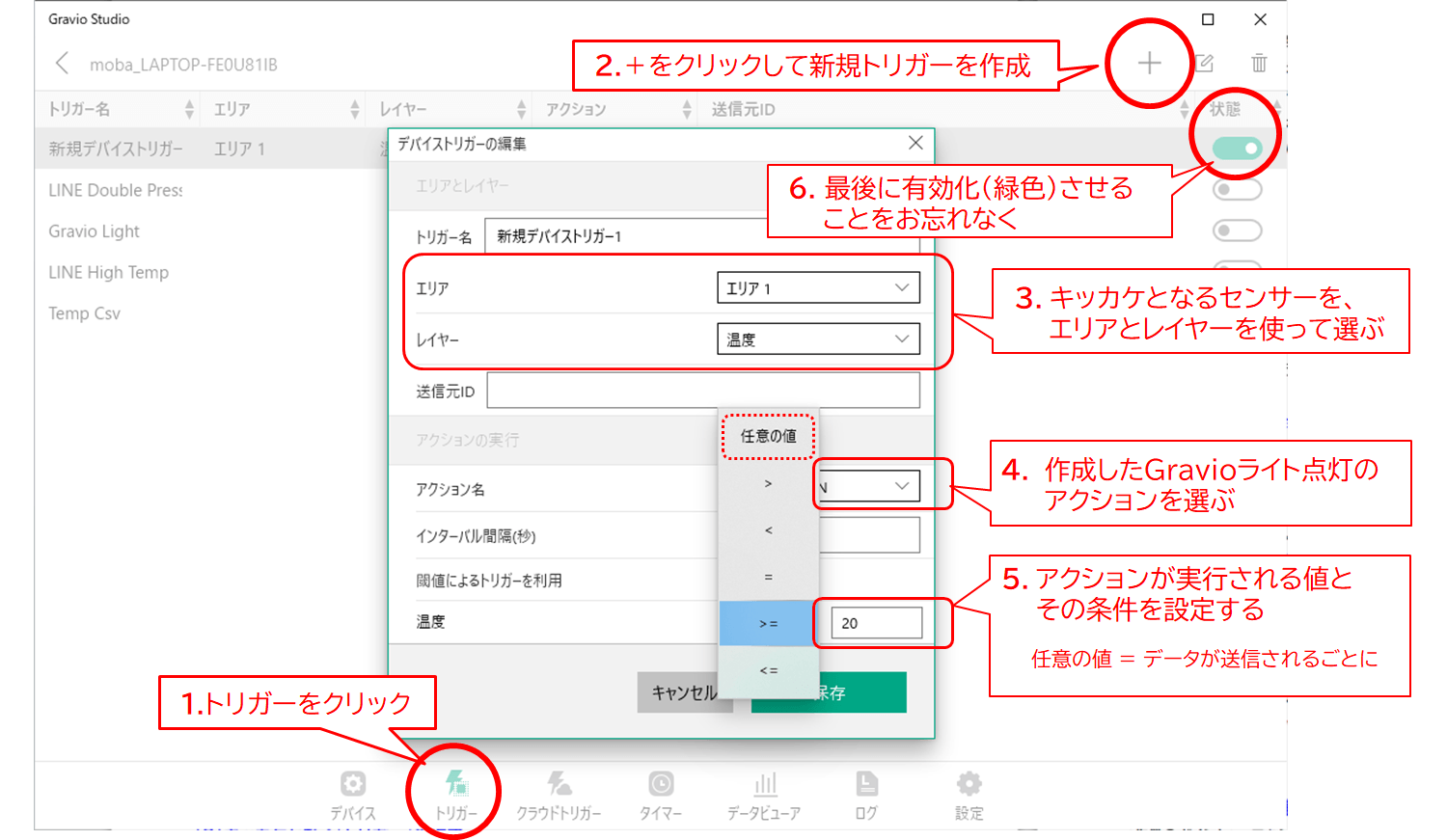Open the データビューア tab icon

click(x=764, y=796)
